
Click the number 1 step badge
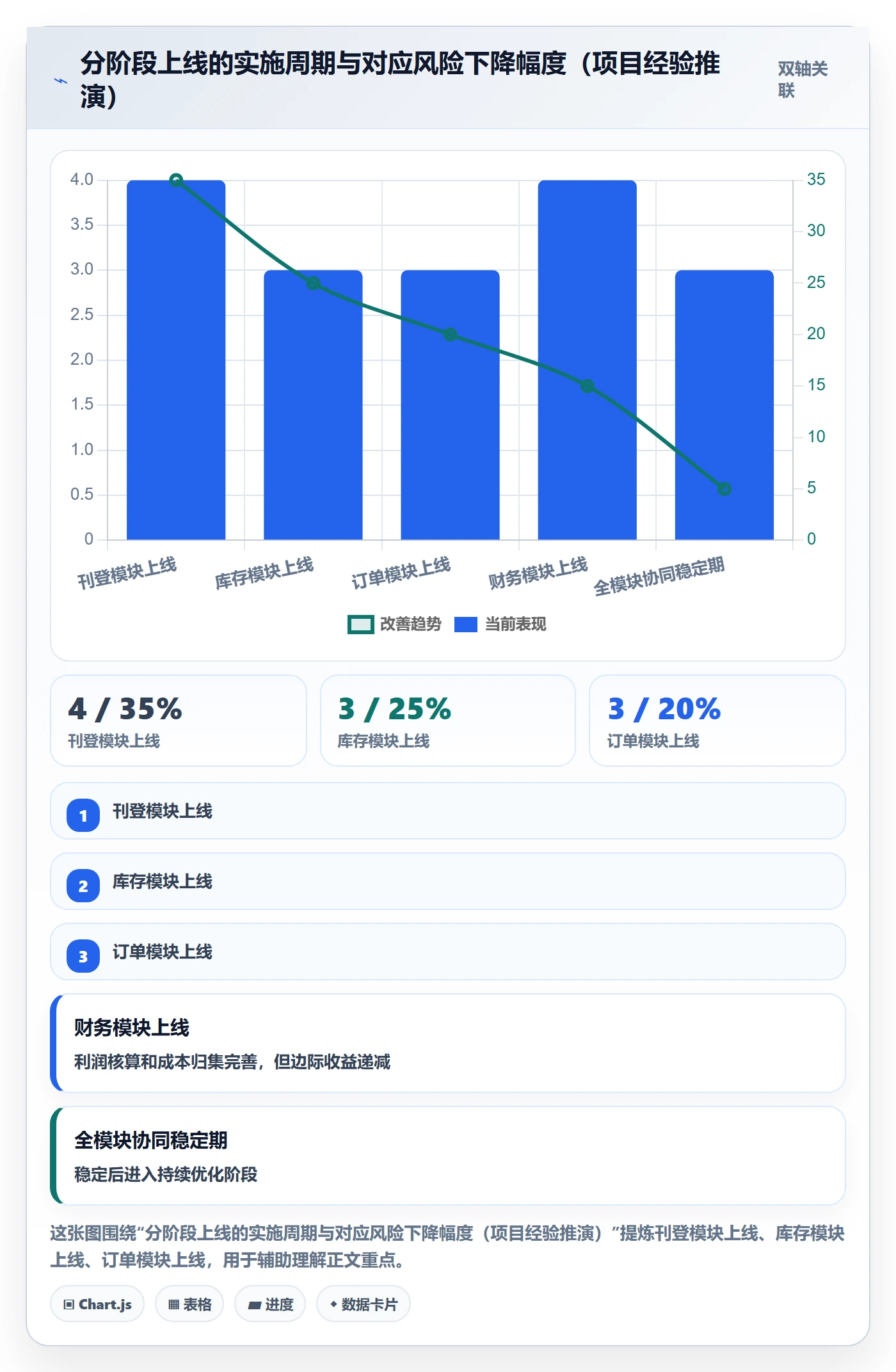83,815
